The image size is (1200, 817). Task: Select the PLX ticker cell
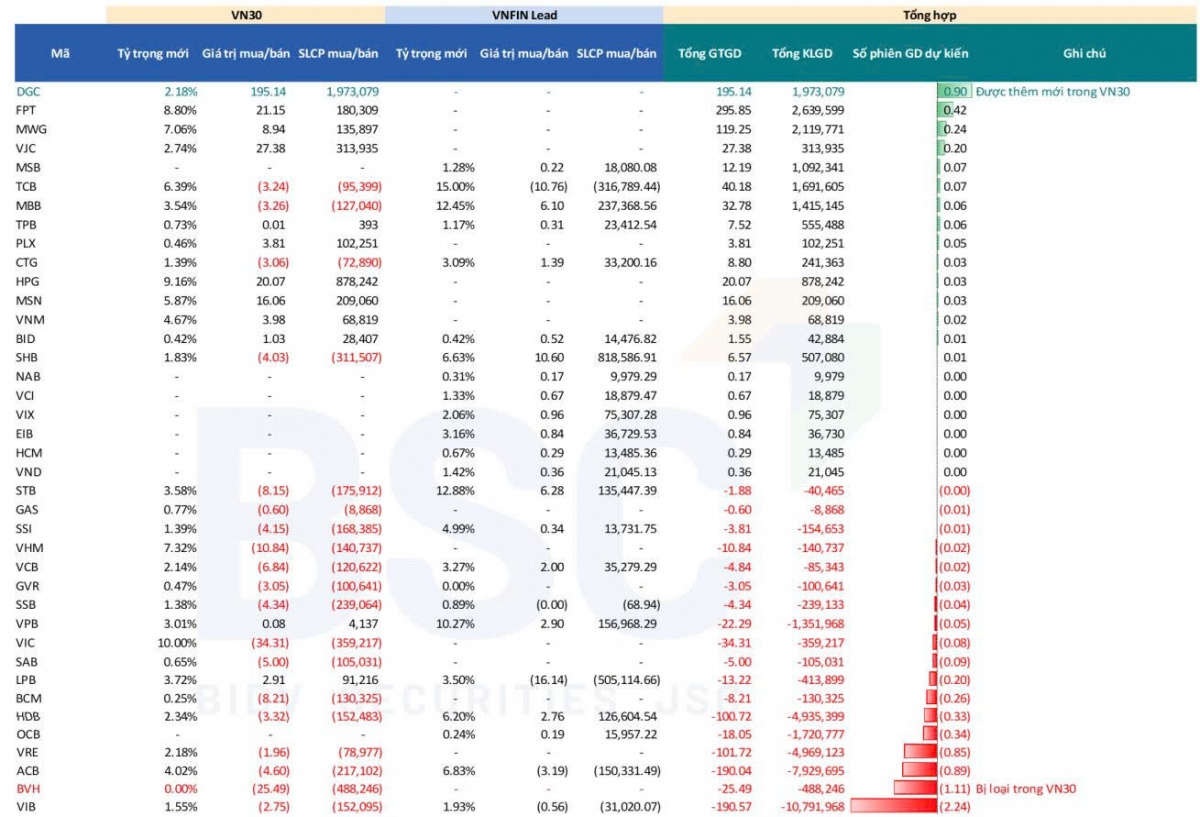(x=27, y=243)
